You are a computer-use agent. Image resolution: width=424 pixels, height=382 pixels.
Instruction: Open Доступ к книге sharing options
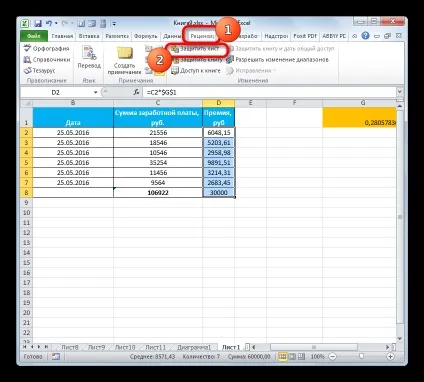[196, 71]
